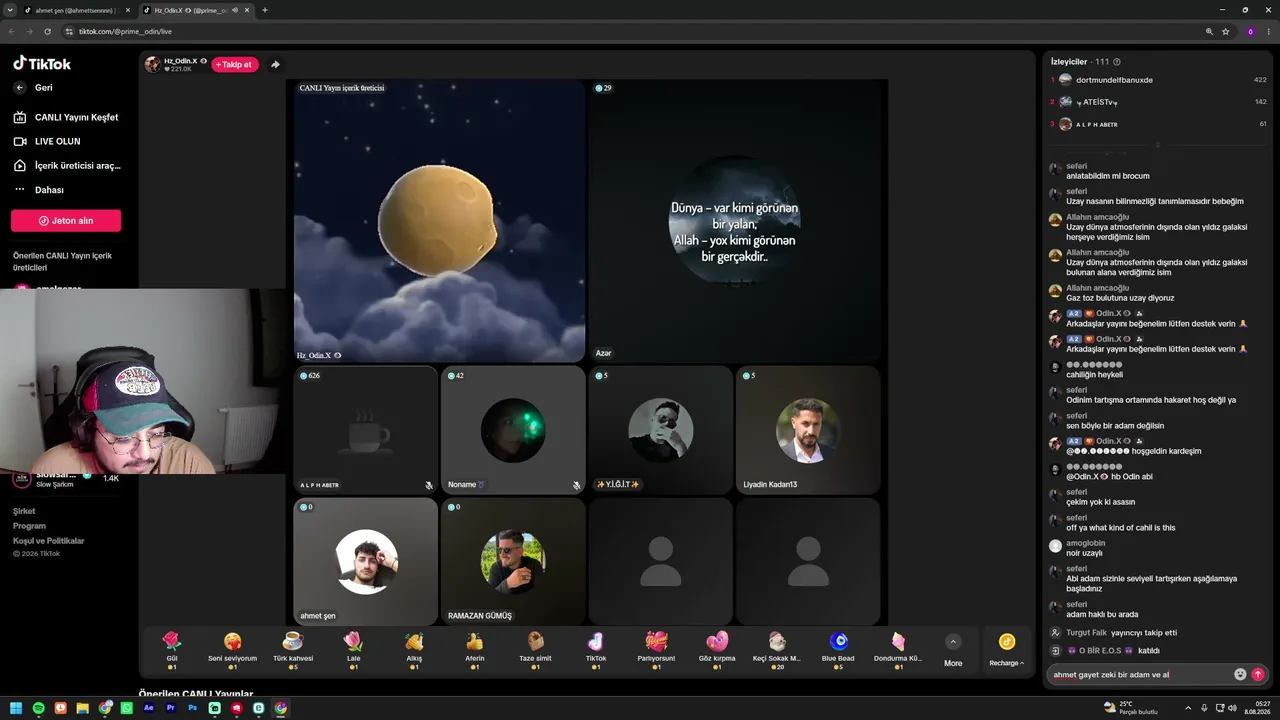This screenshot has height=720, width=1280.
Task: Send the Alkış clapping gift
Action: (x=414, y=649)
